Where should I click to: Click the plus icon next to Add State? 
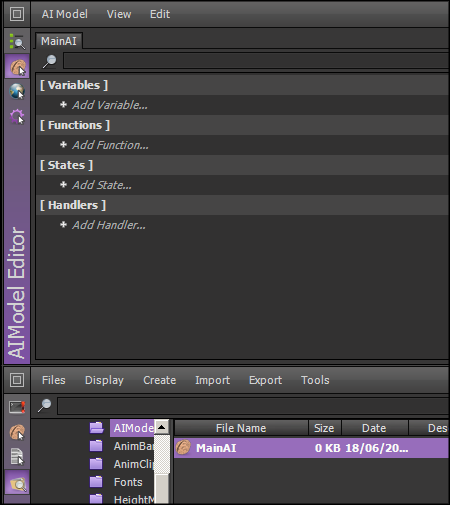(63, 185)
